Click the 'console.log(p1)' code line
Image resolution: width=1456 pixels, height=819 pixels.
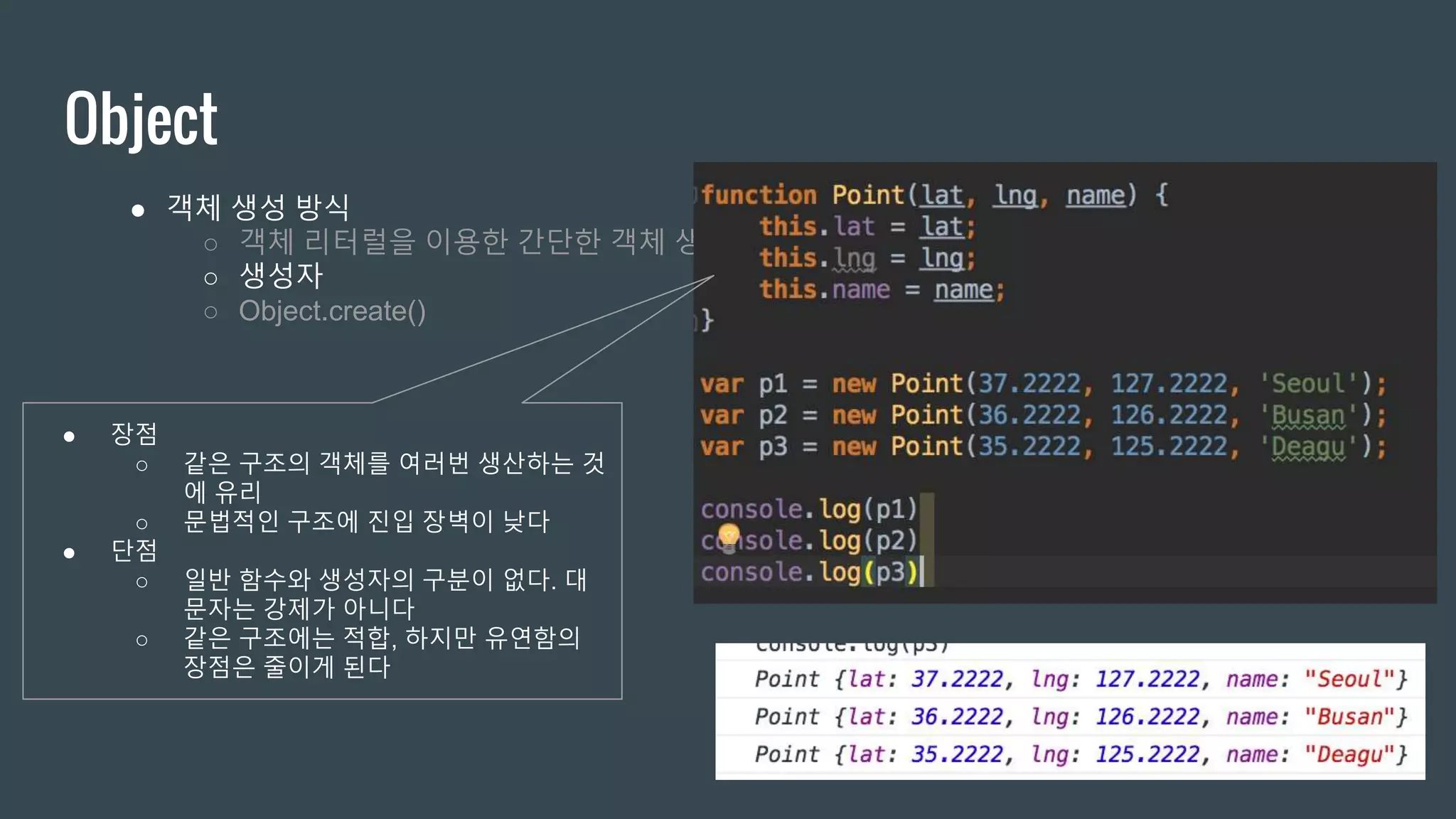(x=809, y=509)
